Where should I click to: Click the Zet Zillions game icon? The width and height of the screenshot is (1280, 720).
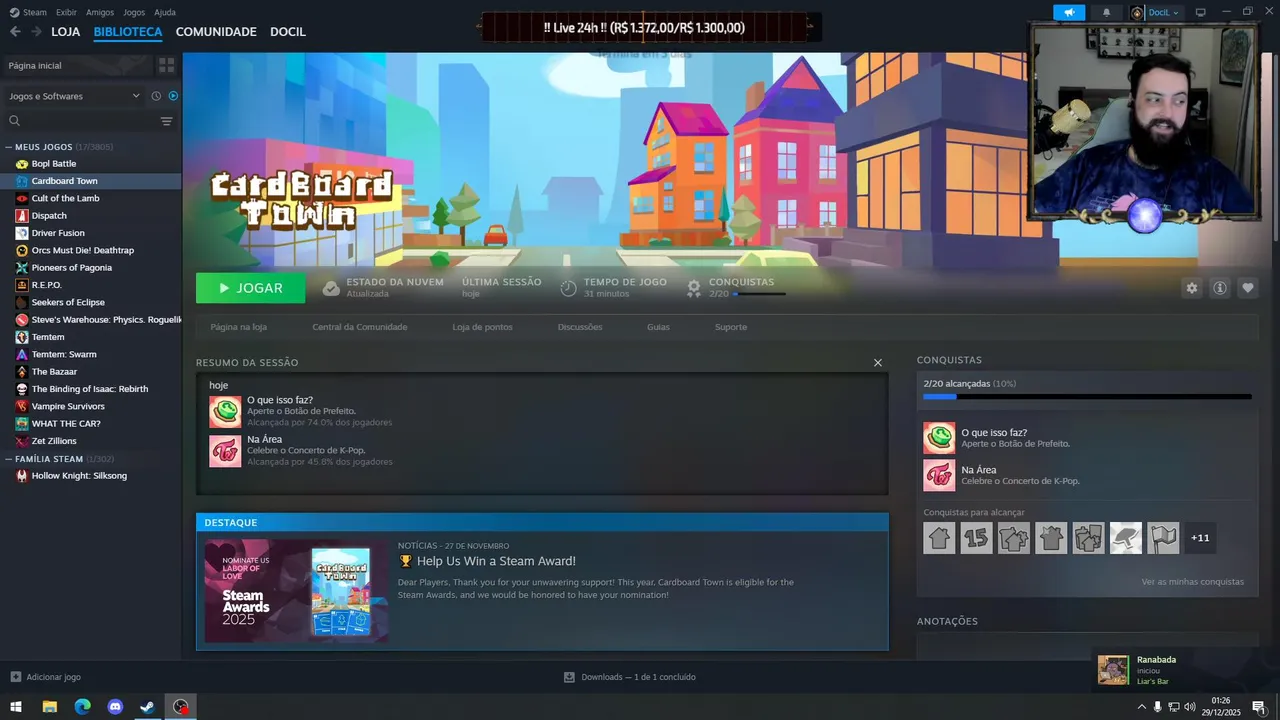pyautogui.click(x=22, y=441)
